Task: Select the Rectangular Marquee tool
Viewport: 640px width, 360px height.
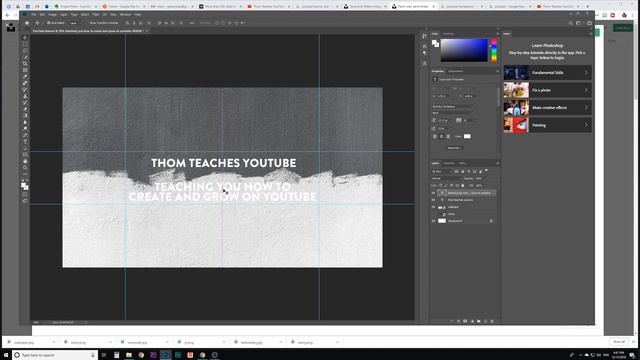Action: [x=25, y=44]
